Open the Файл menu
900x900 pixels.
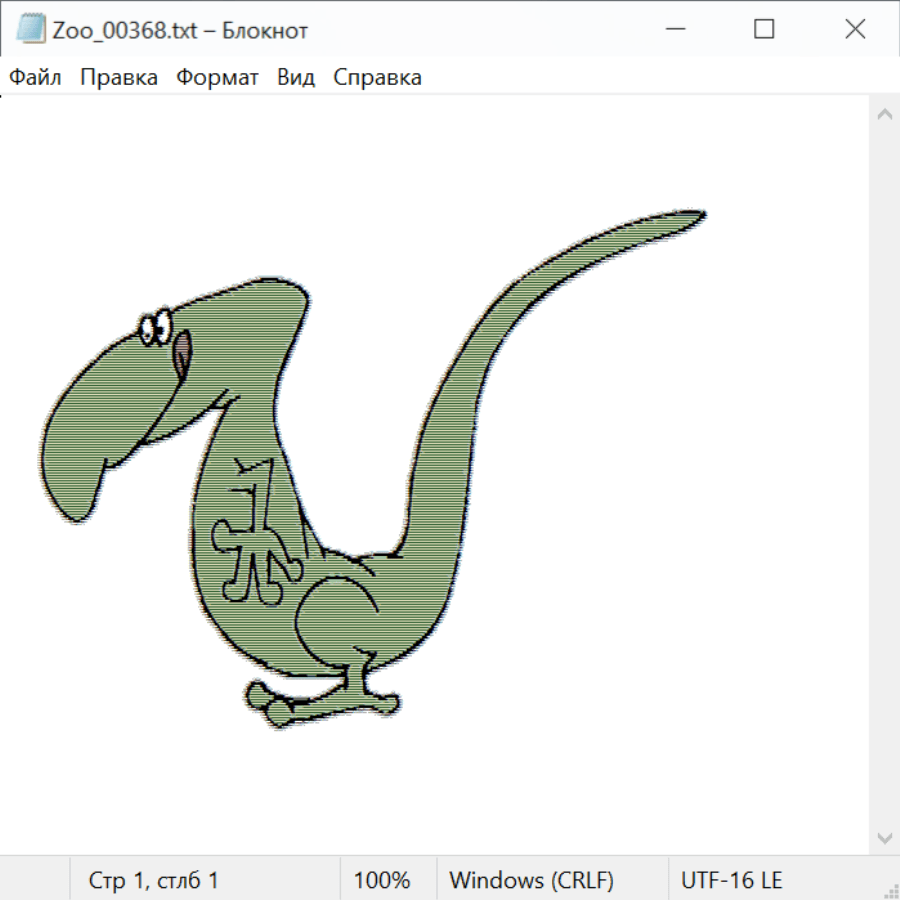click(36, 77)
